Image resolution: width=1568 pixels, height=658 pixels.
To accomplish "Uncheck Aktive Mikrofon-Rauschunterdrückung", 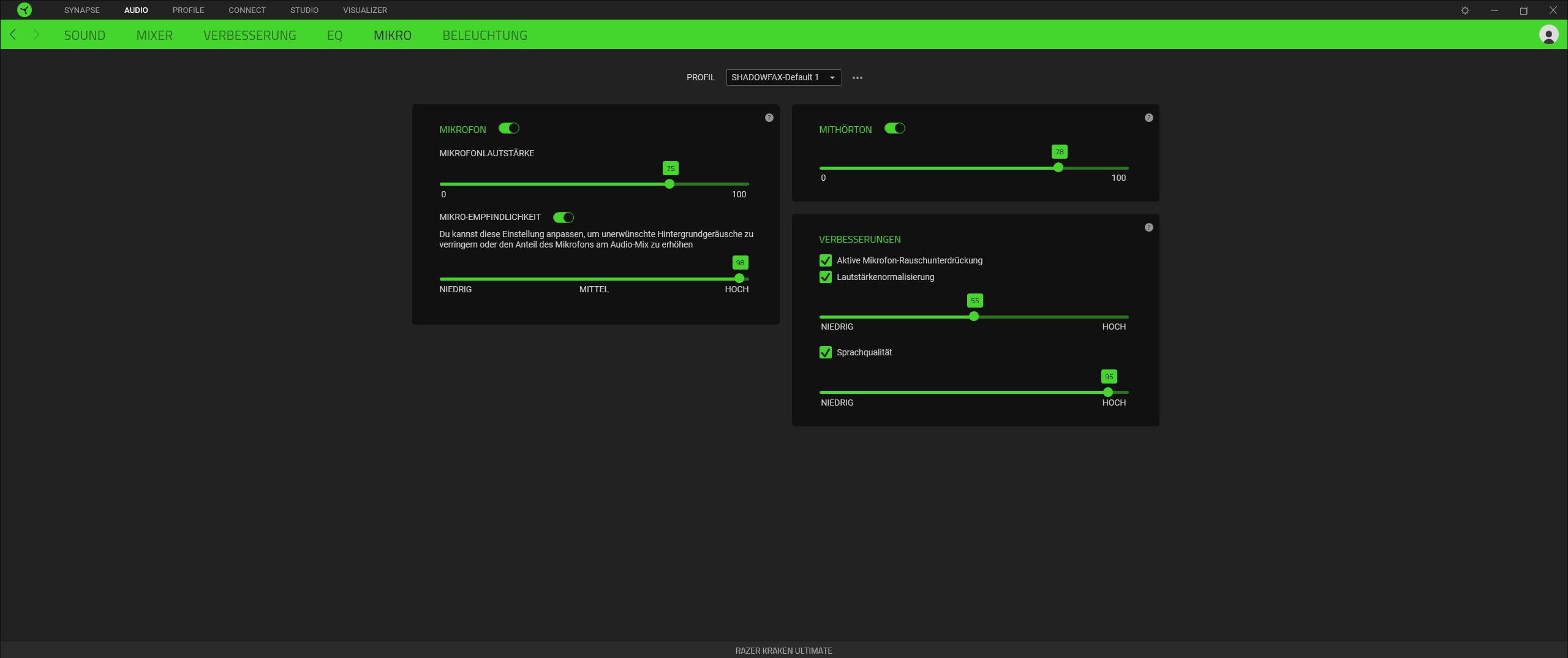I will pos(826,260).
